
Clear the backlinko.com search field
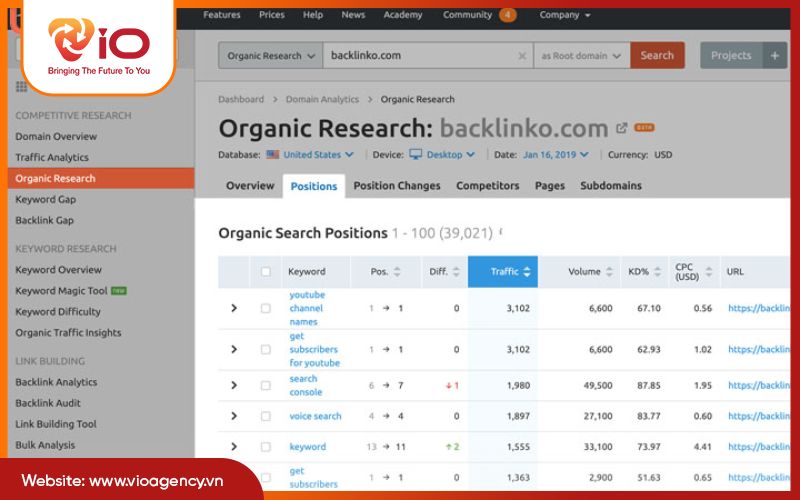[522, 56]
